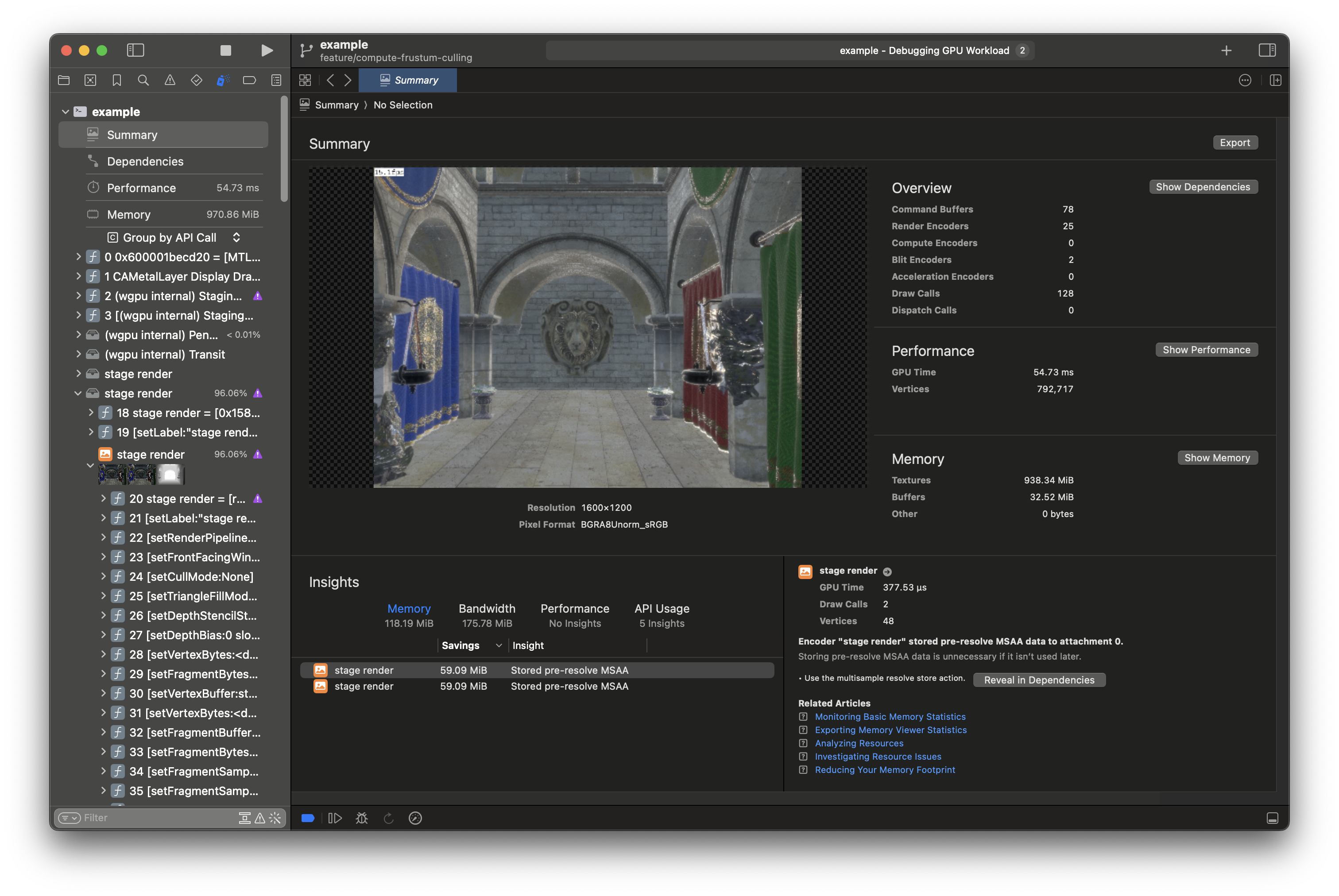The image size is (1339, 896).
Task: Switch to API Usage insights tab
Action: 662,615
